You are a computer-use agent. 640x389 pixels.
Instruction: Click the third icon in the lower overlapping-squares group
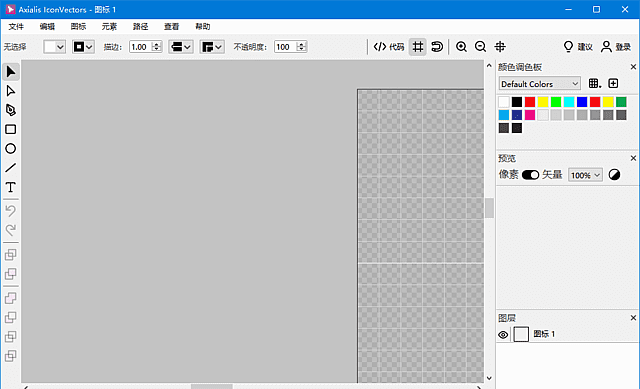11,337
